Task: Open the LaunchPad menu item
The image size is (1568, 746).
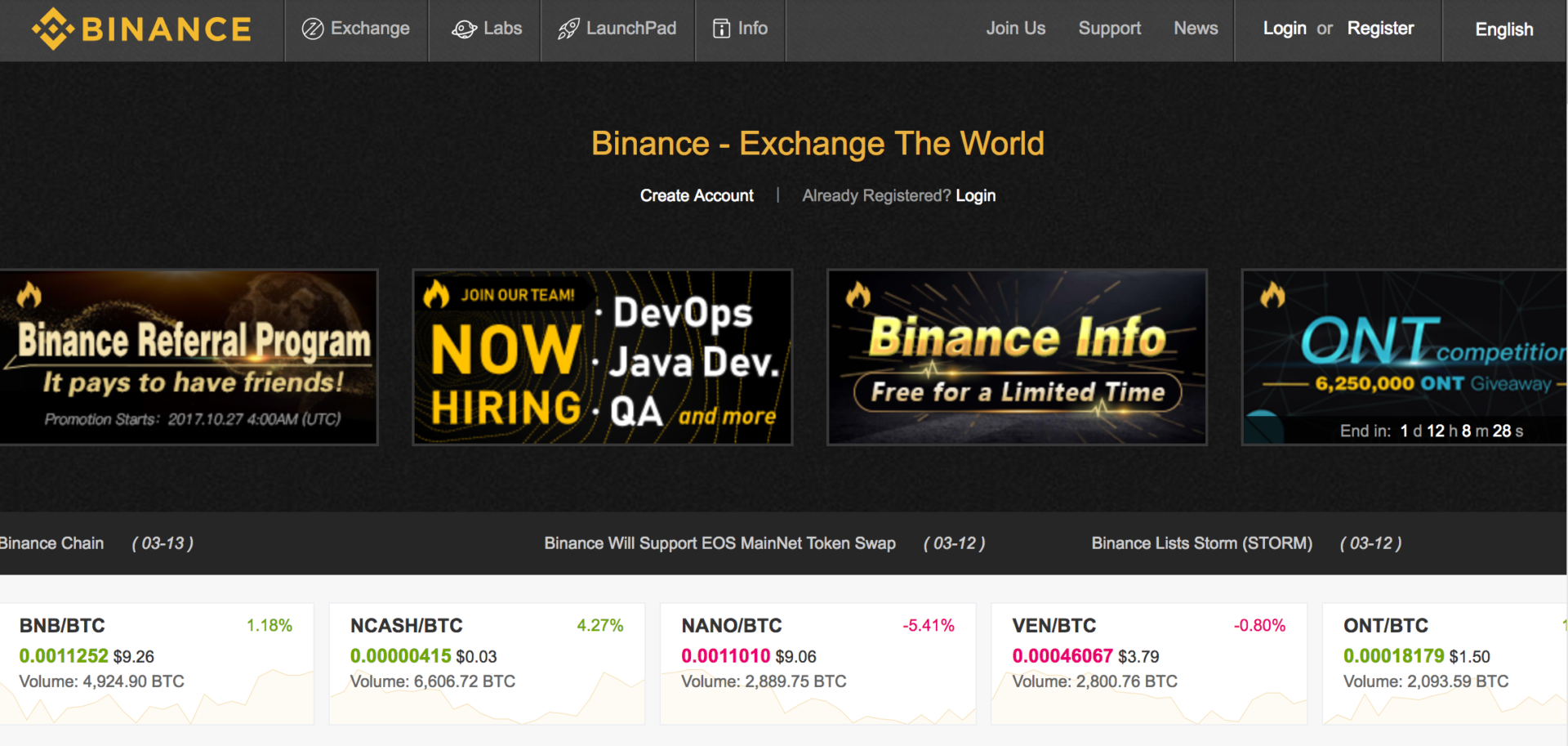Action: click(617, 29)
